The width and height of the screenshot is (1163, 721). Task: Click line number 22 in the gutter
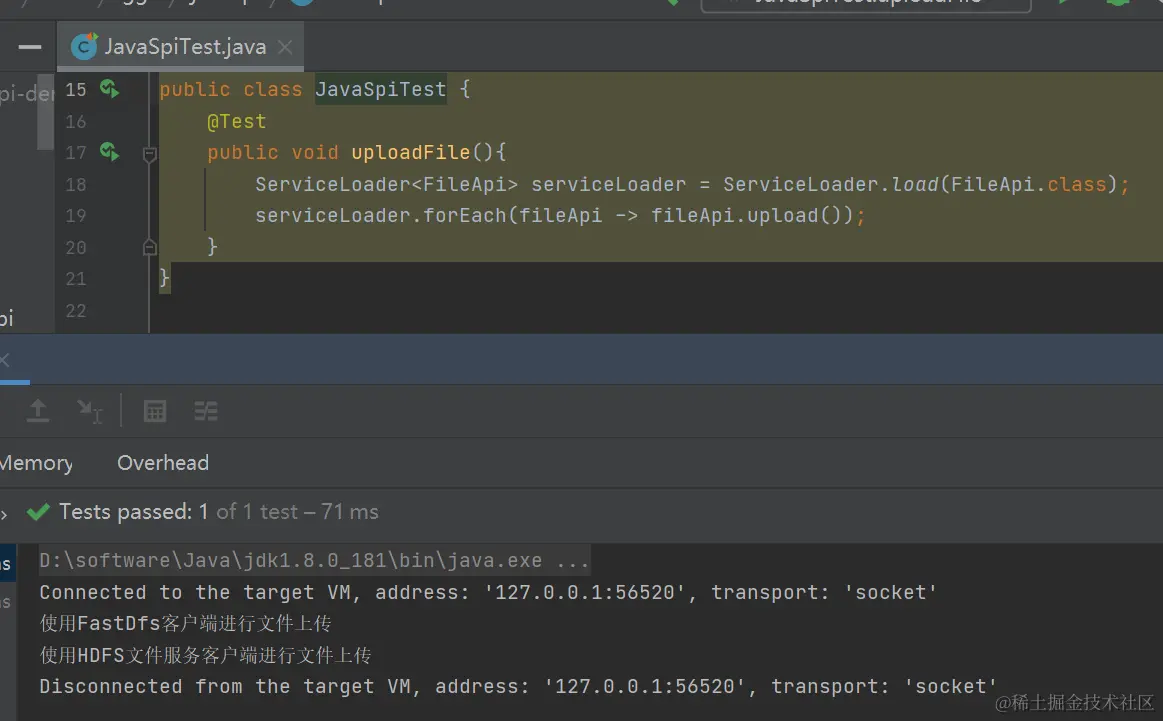click(76, 311)
